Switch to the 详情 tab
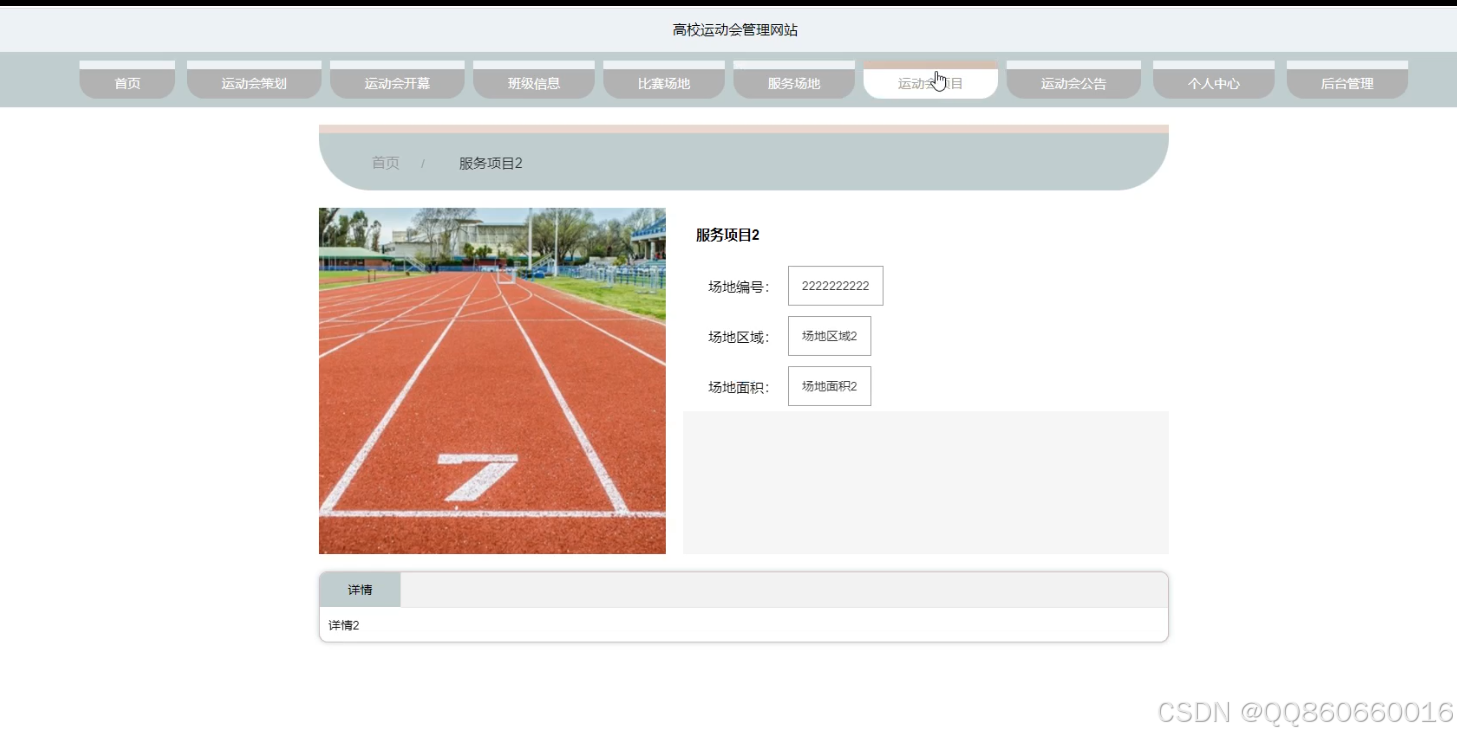The width and height of the screenshot is (1457, 738). tap(359, 589)
